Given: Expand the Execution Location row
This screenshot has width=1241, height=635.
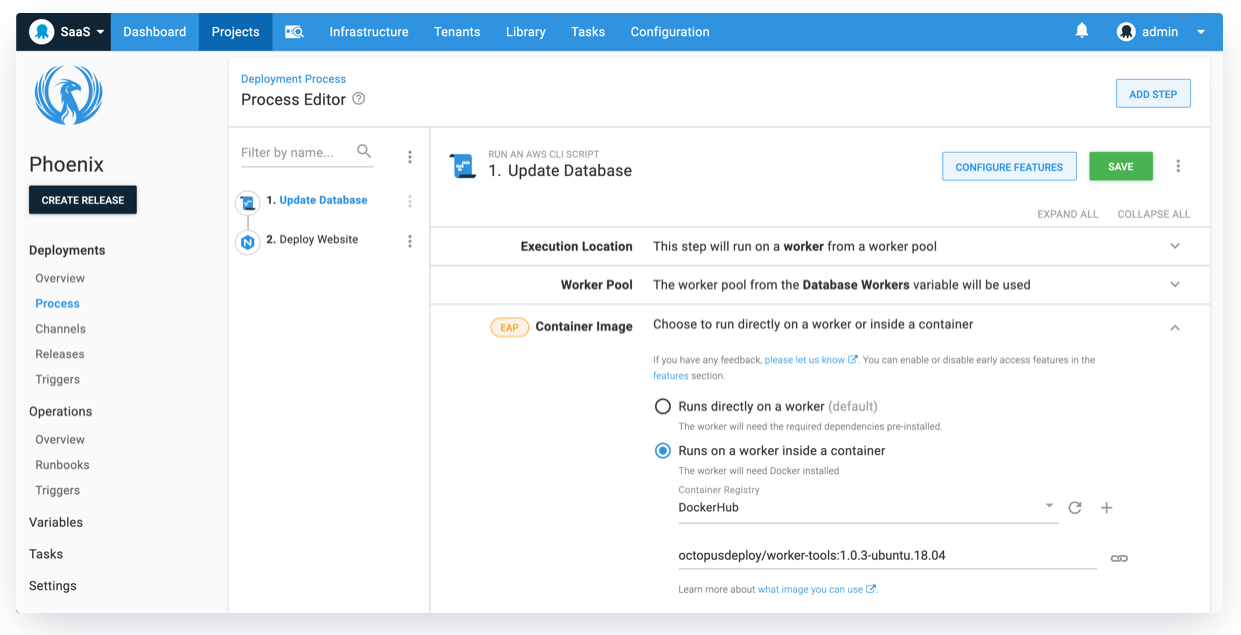Looking at the screenshot, I should 1175,246.
